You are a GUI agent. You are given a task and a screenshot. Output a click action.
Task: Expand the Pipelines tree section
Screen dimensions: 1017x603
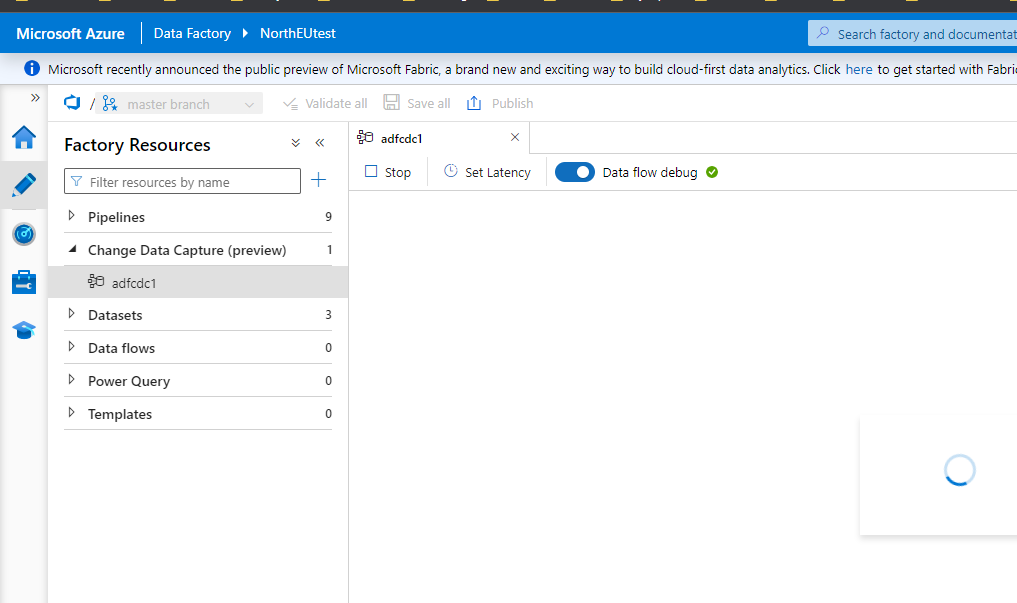pyautogui.click(x=71, y=216)
